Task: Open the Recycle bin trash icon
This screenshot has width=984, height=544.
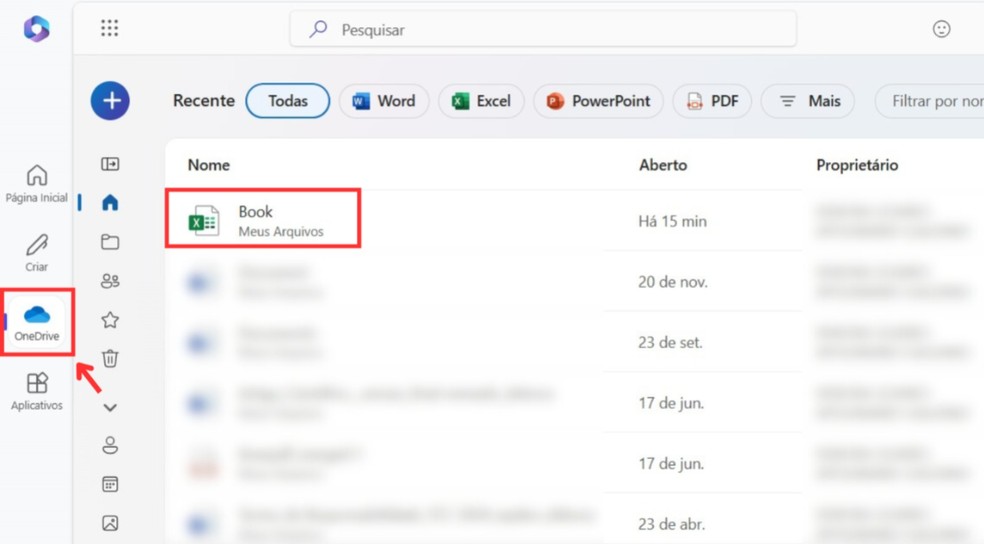Action: pyautogui.click(x=110, y=358)
